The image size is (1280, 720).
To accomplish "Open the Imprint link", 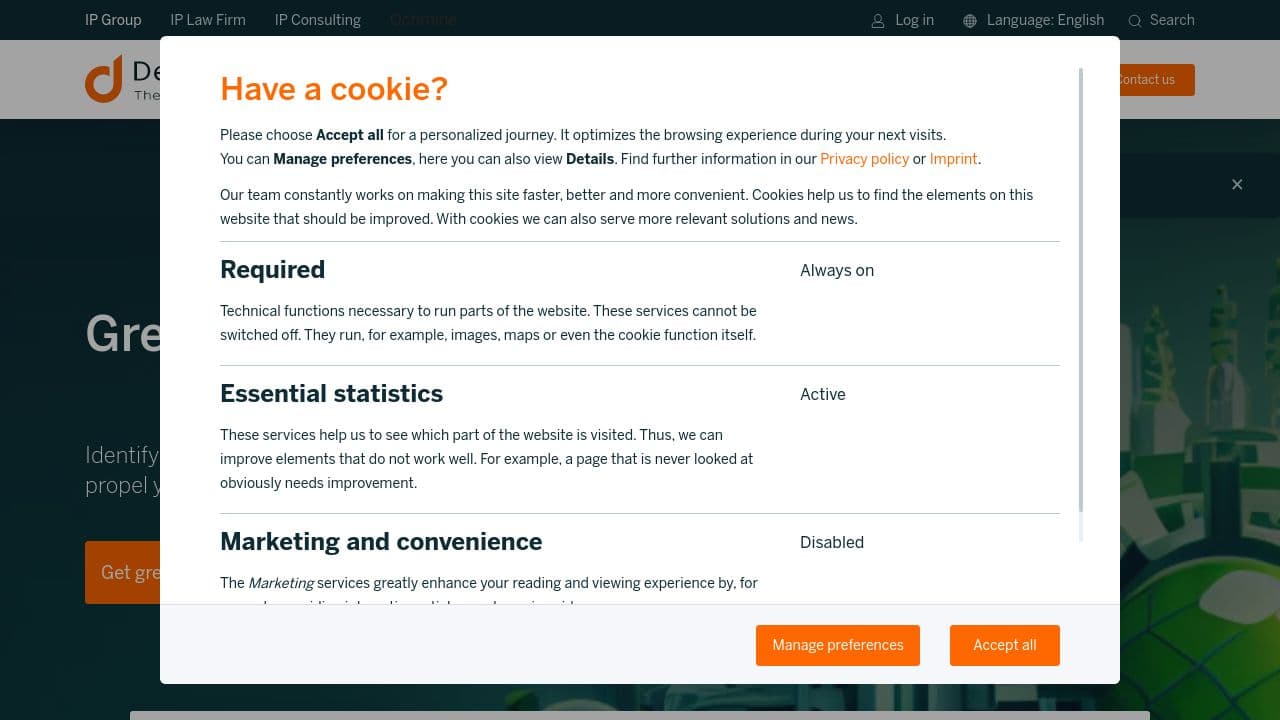I will pyautogui.click(x=953, y=159).
